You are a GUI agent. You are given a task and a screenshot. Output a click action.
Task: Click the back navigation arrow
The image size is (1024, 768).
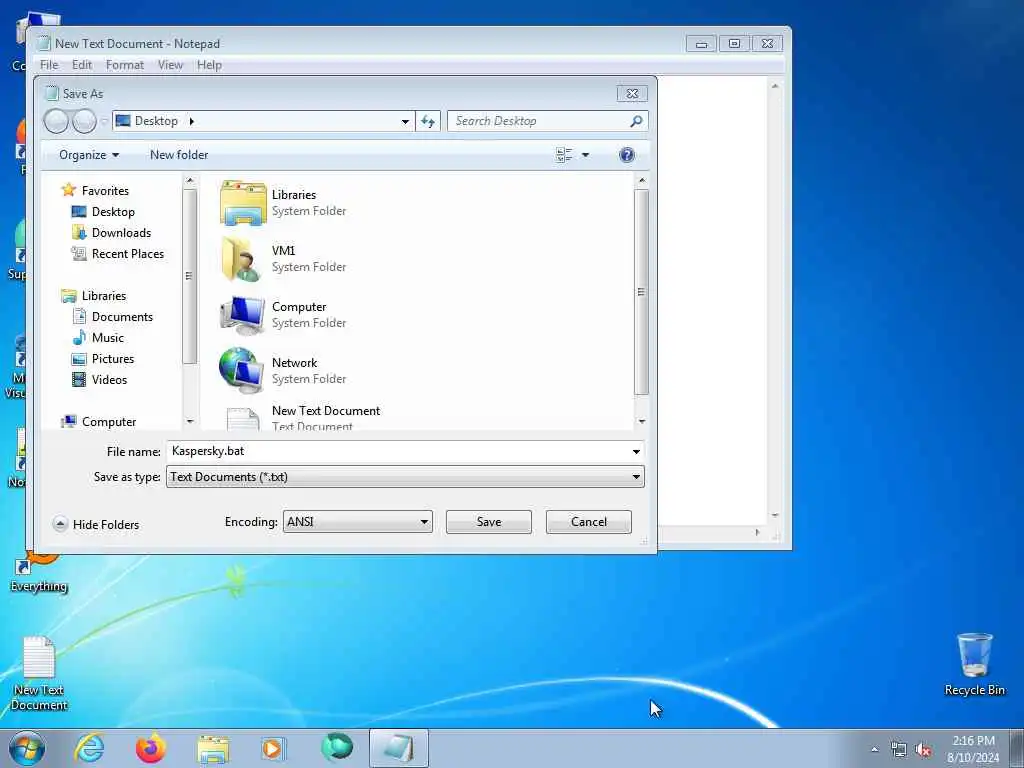pyautogui.click(x=56, y=121)
